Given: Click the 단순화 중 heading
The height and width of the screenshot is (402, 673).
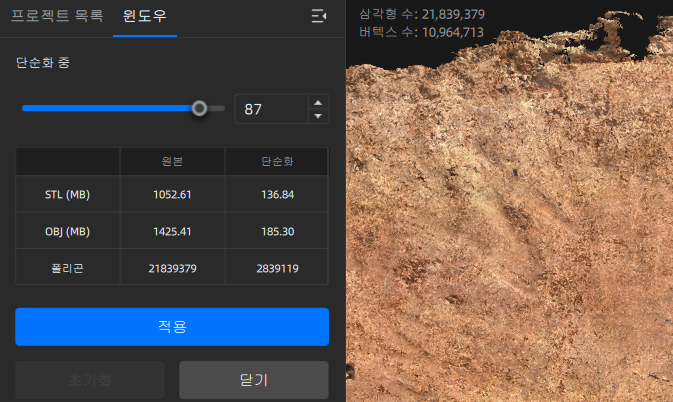Looking at the screenshot, I should (x=43, y=63).
